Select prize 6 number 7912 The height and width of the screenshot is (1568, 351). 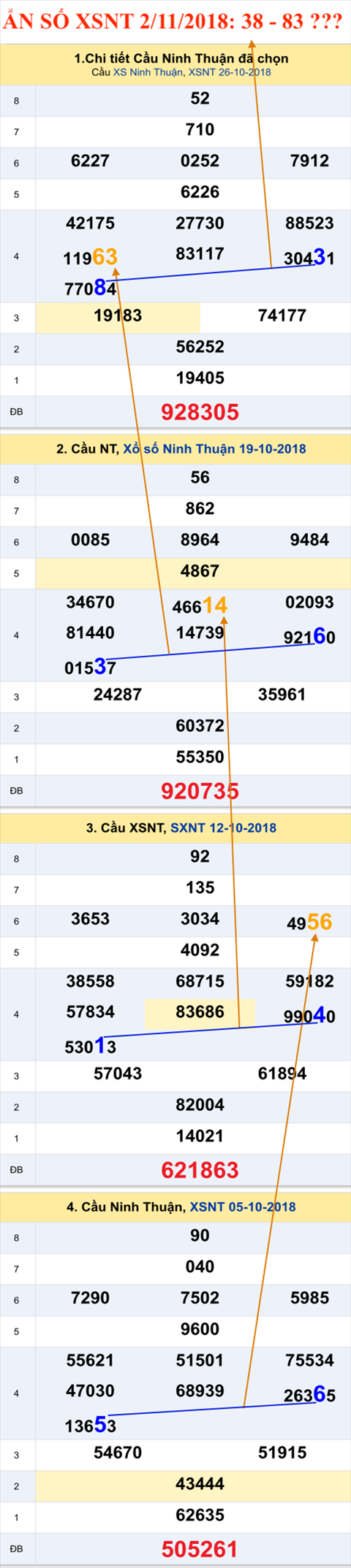click(309, 161)
